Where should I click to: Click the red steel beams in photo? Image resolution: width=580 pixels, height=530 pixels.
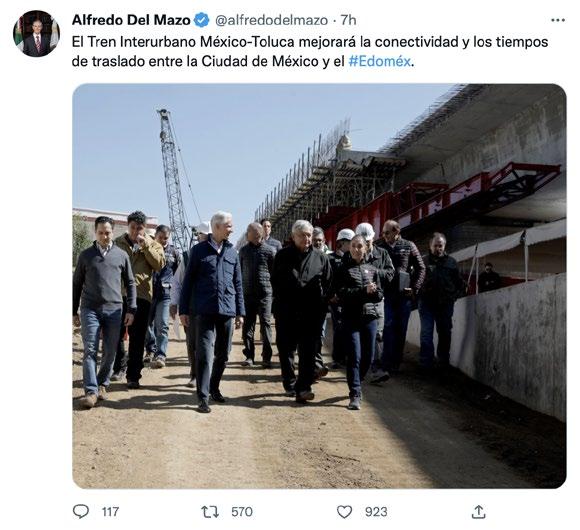coord(444,200)
